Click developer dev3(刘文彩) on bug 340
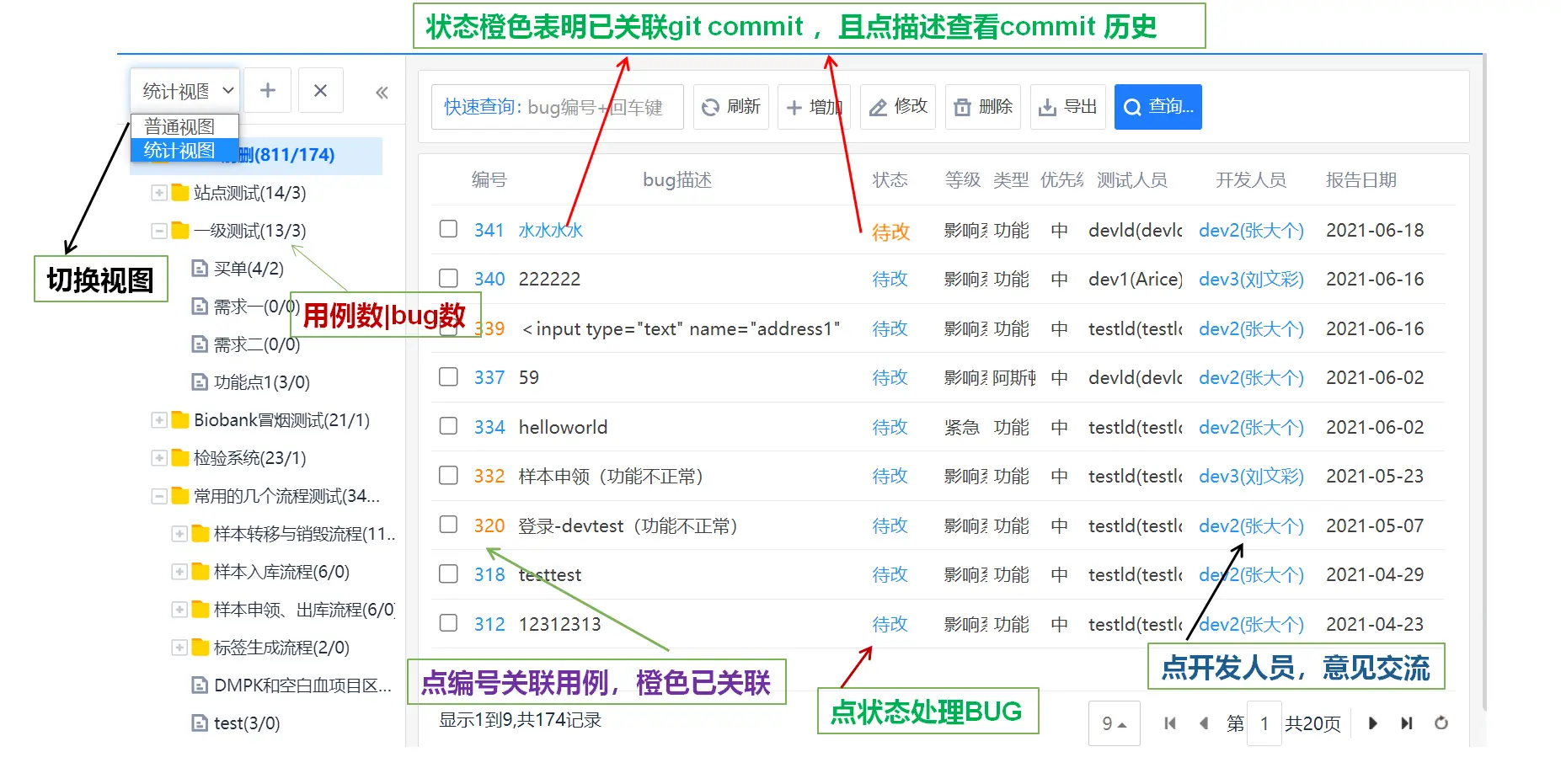1561x784 pixels. pyautogui.click(x=1251, y=279)
